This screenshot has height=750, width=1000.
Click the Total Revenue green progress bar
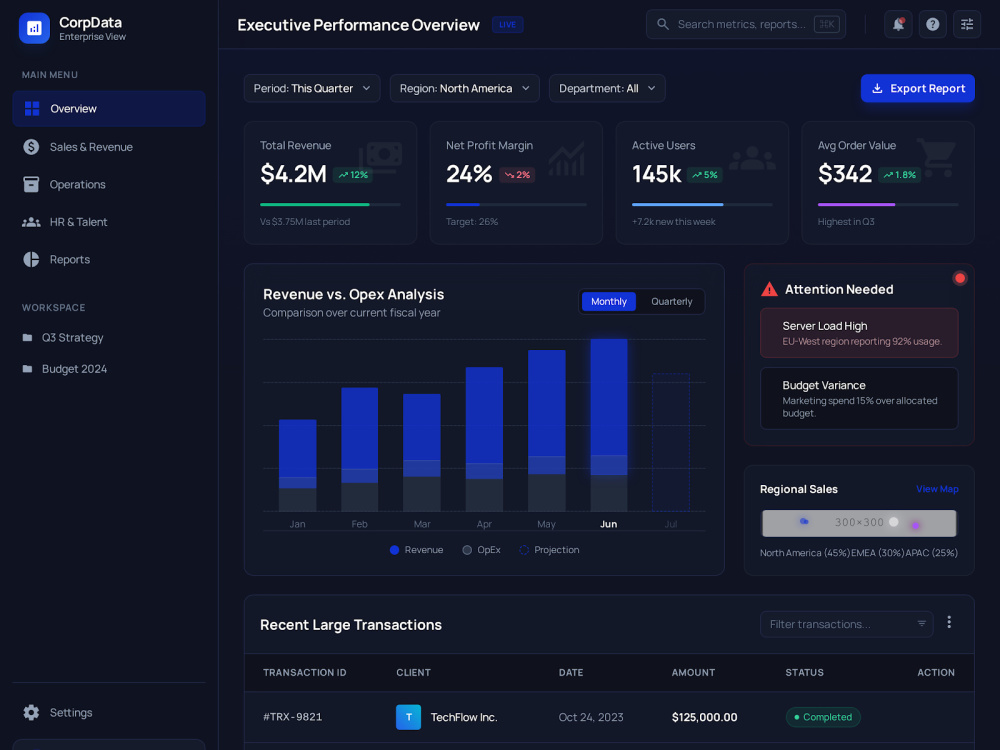pos(314,205)
